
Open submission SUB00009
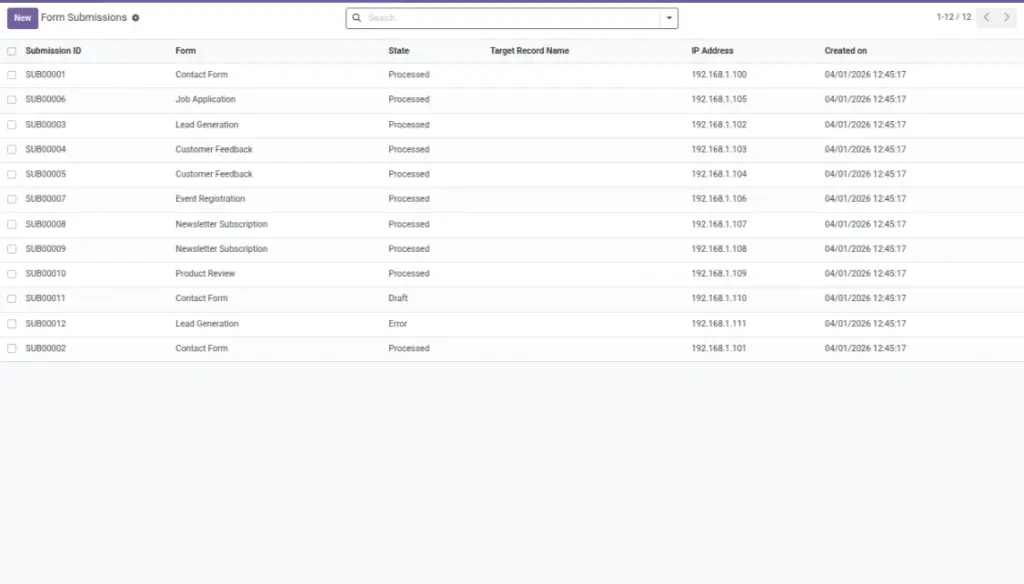(x=46, y=249)
